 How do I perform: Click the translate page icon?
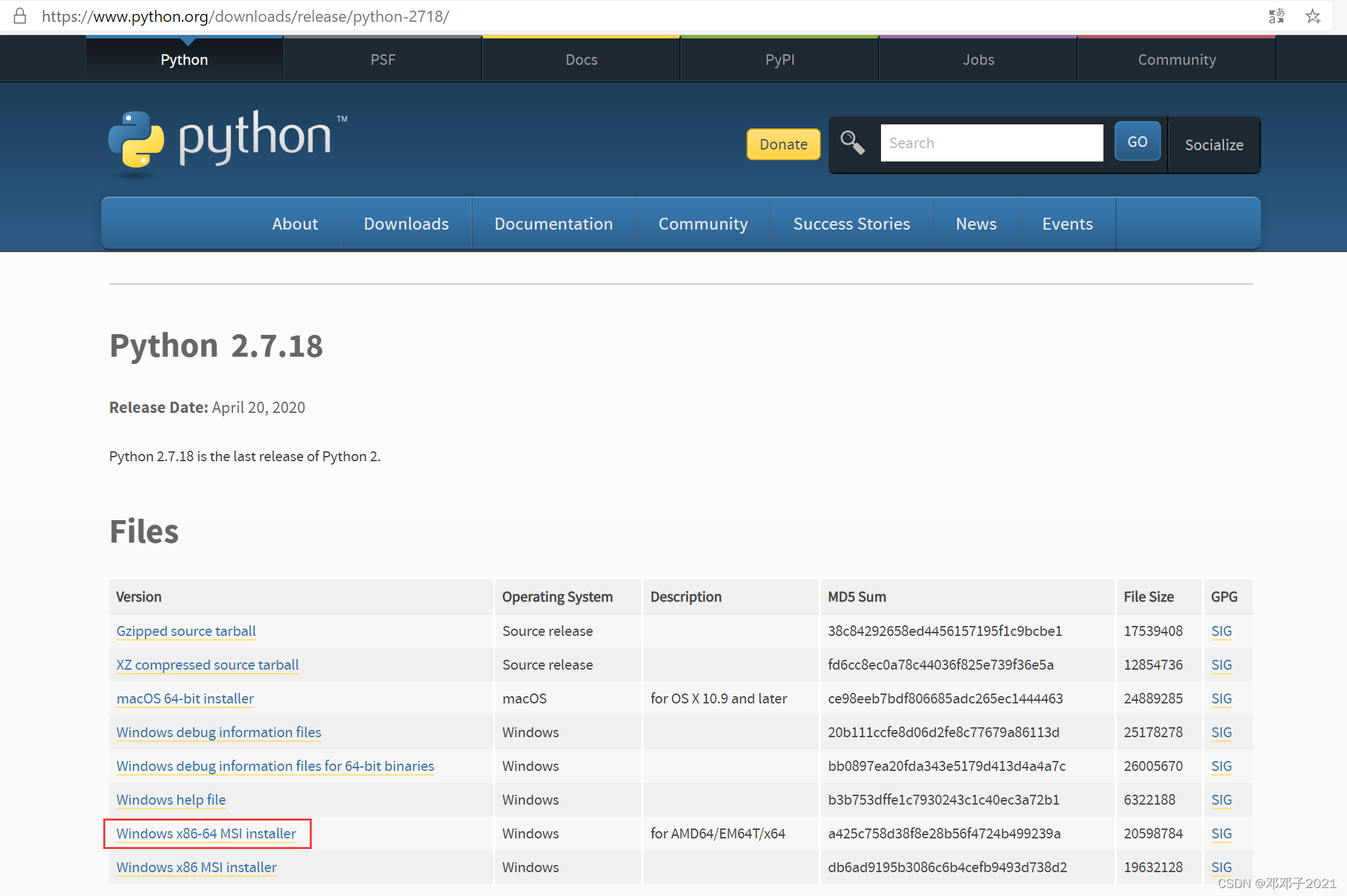[1277, 16]
